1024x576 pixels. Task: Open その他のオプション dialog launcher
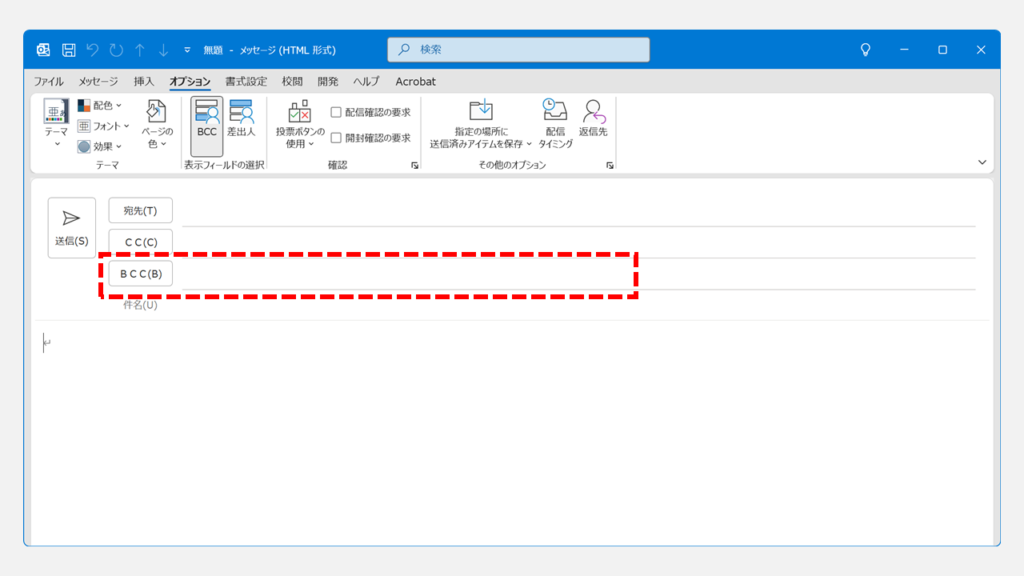click(610, 166)
